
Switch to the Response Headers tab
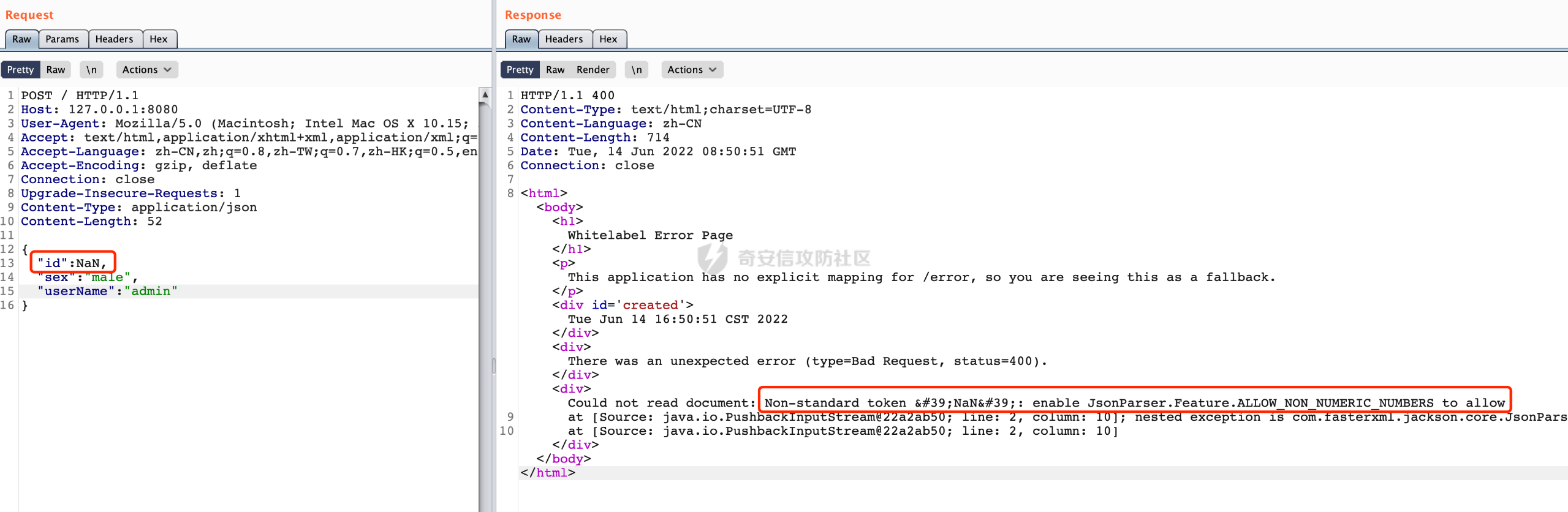(x=564, y=39)
